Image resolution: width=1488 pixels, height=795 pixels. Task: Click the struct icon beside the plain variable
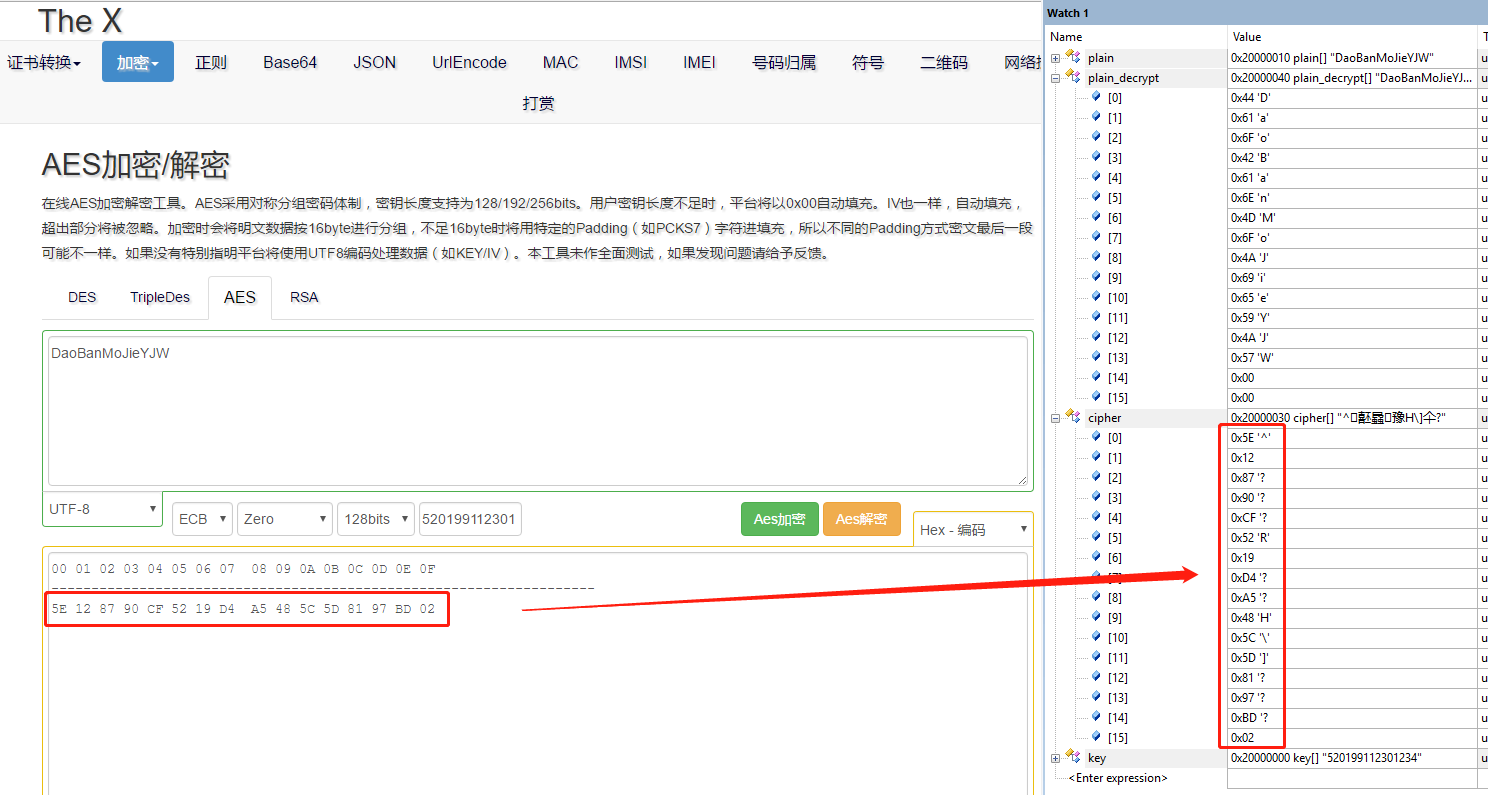click(1073, 57)
